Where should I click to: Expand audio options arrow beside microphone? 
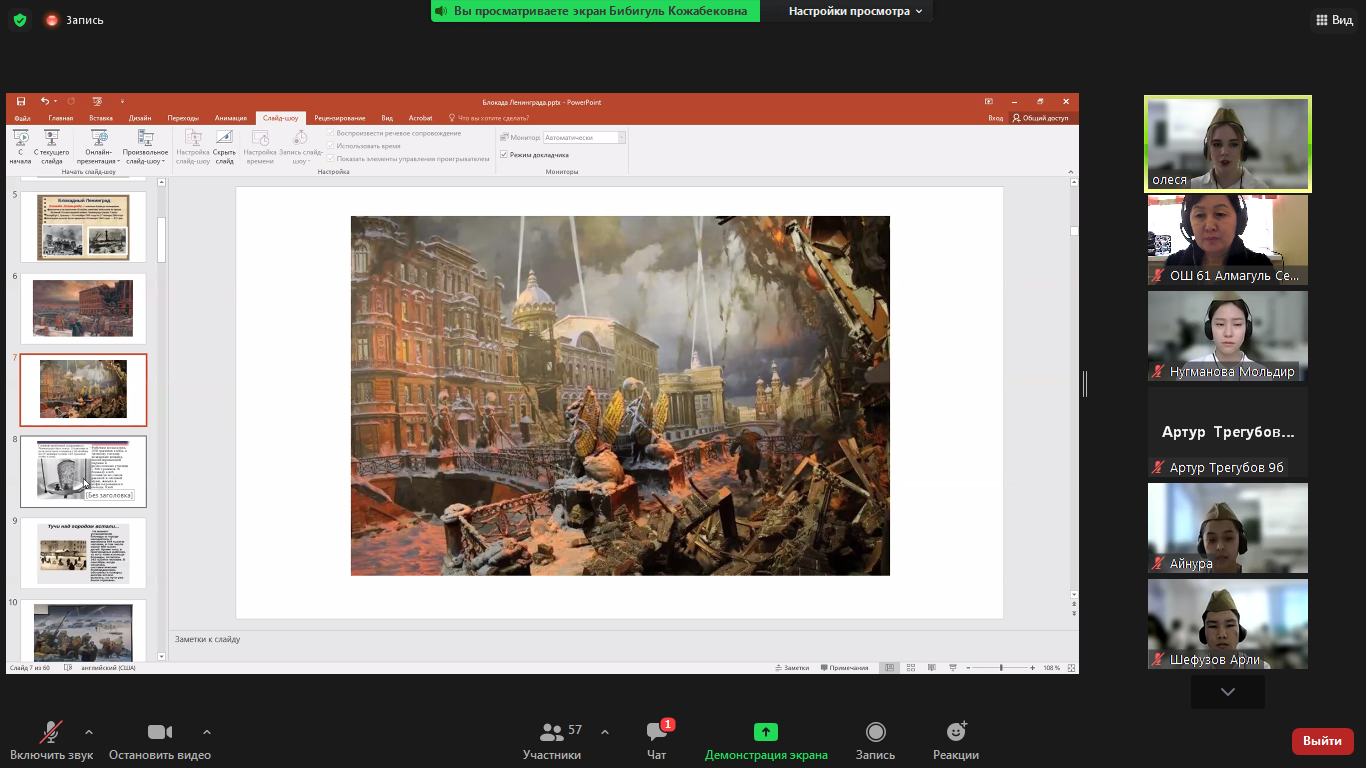pos(89,732)
